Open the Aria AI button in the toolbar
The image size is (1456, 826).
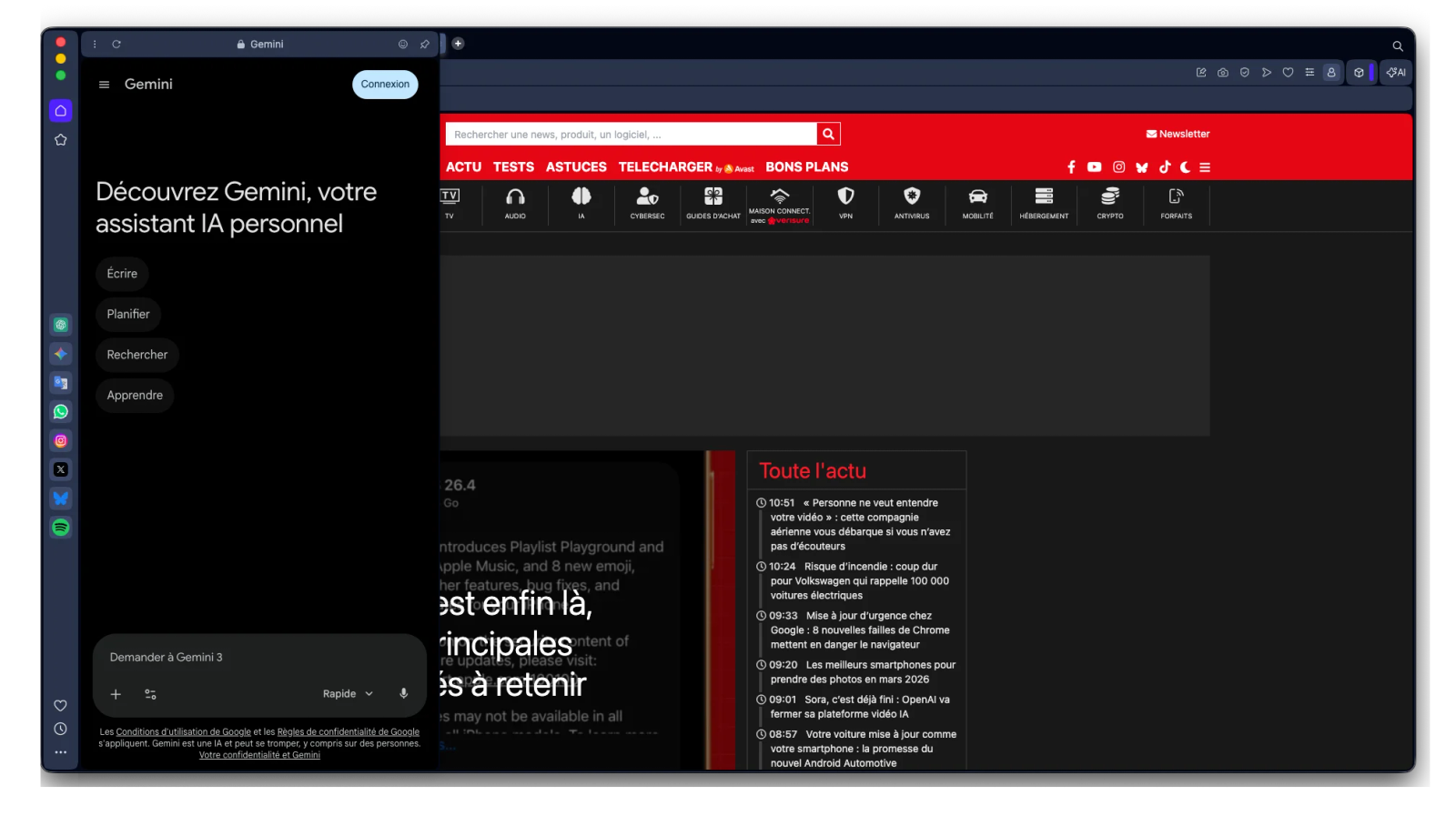pos(1396,73)
